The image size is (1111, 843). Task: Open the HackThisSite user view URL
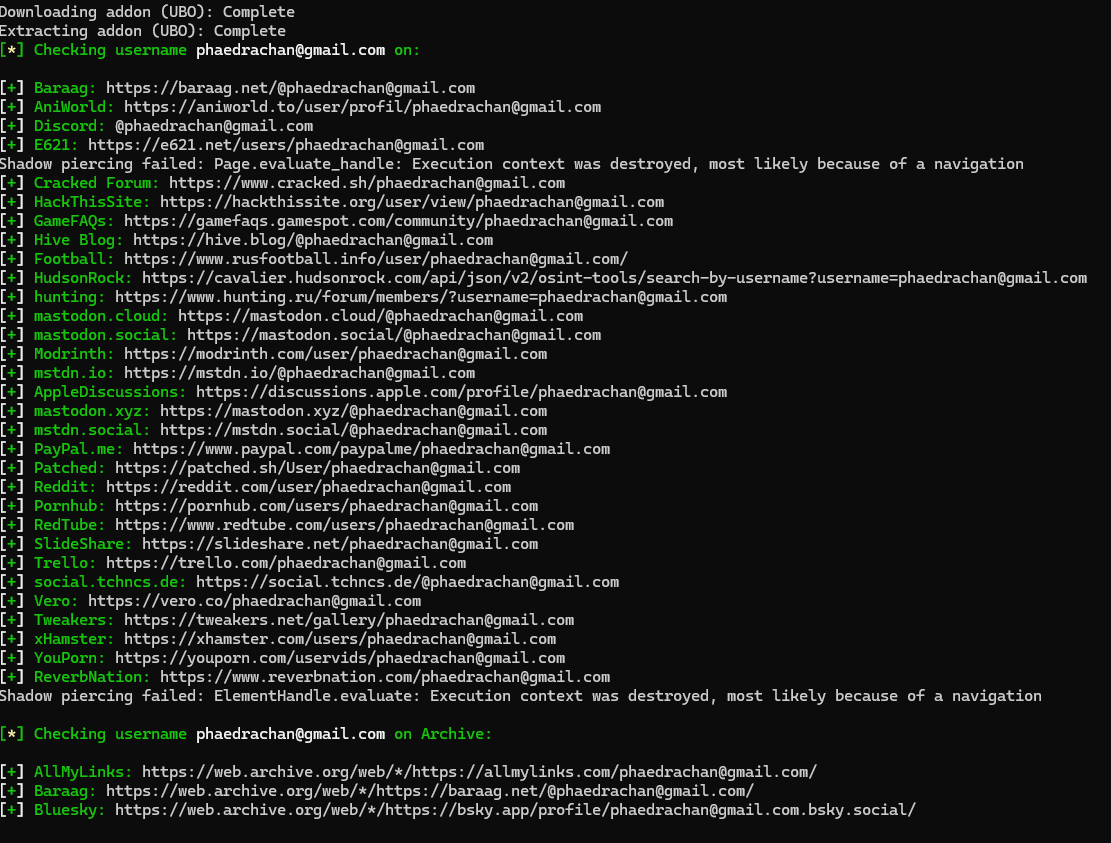412,202
